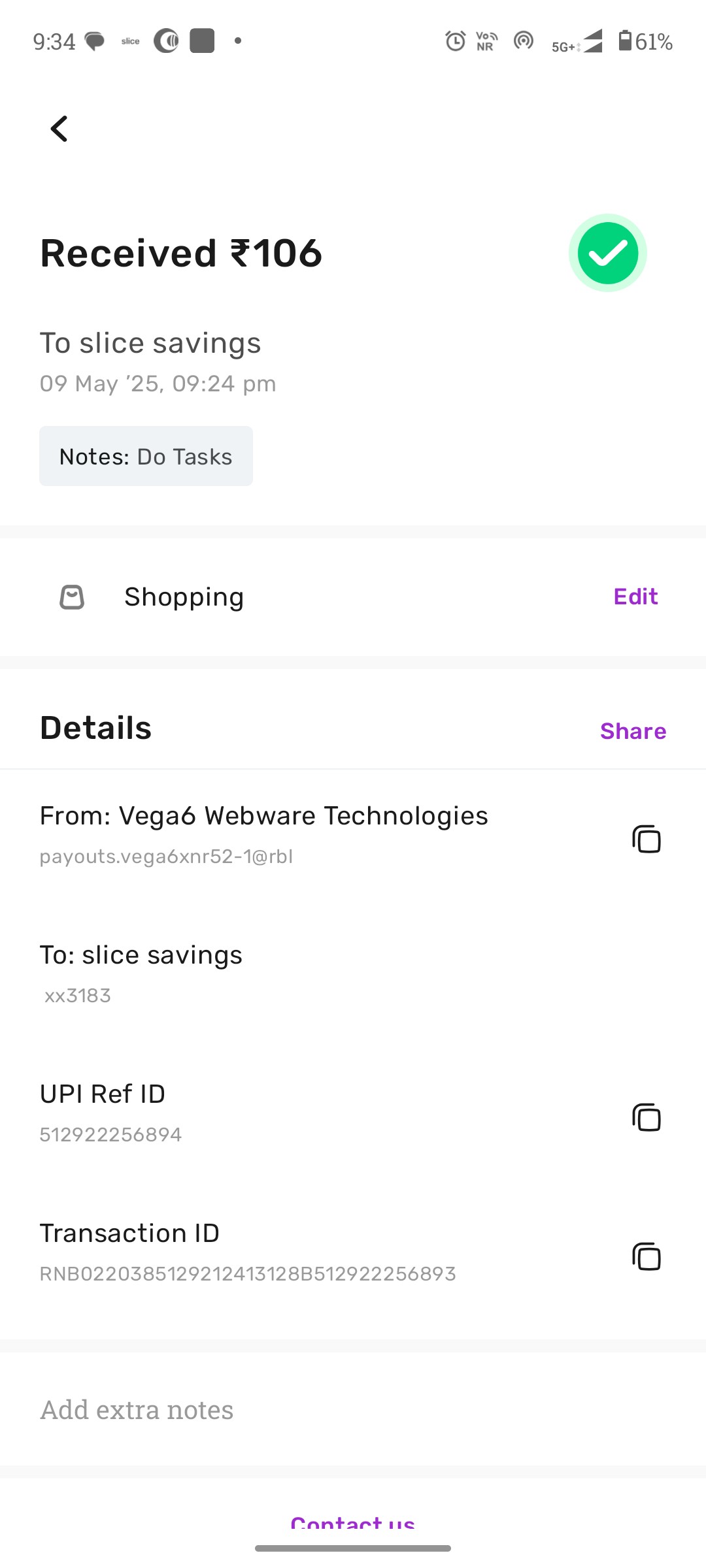706x1568 pixels.
Task: Copy the sender UPI address
Action: click(x=647, y=839)
